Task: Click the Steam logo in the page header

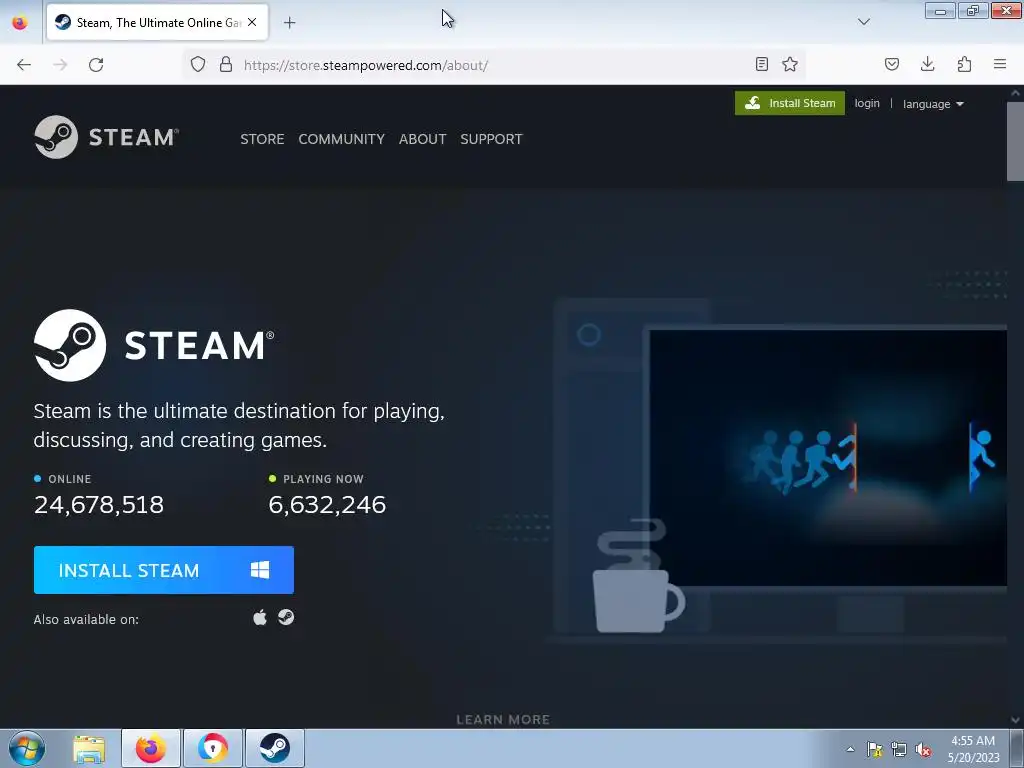Action: (106, 137)
